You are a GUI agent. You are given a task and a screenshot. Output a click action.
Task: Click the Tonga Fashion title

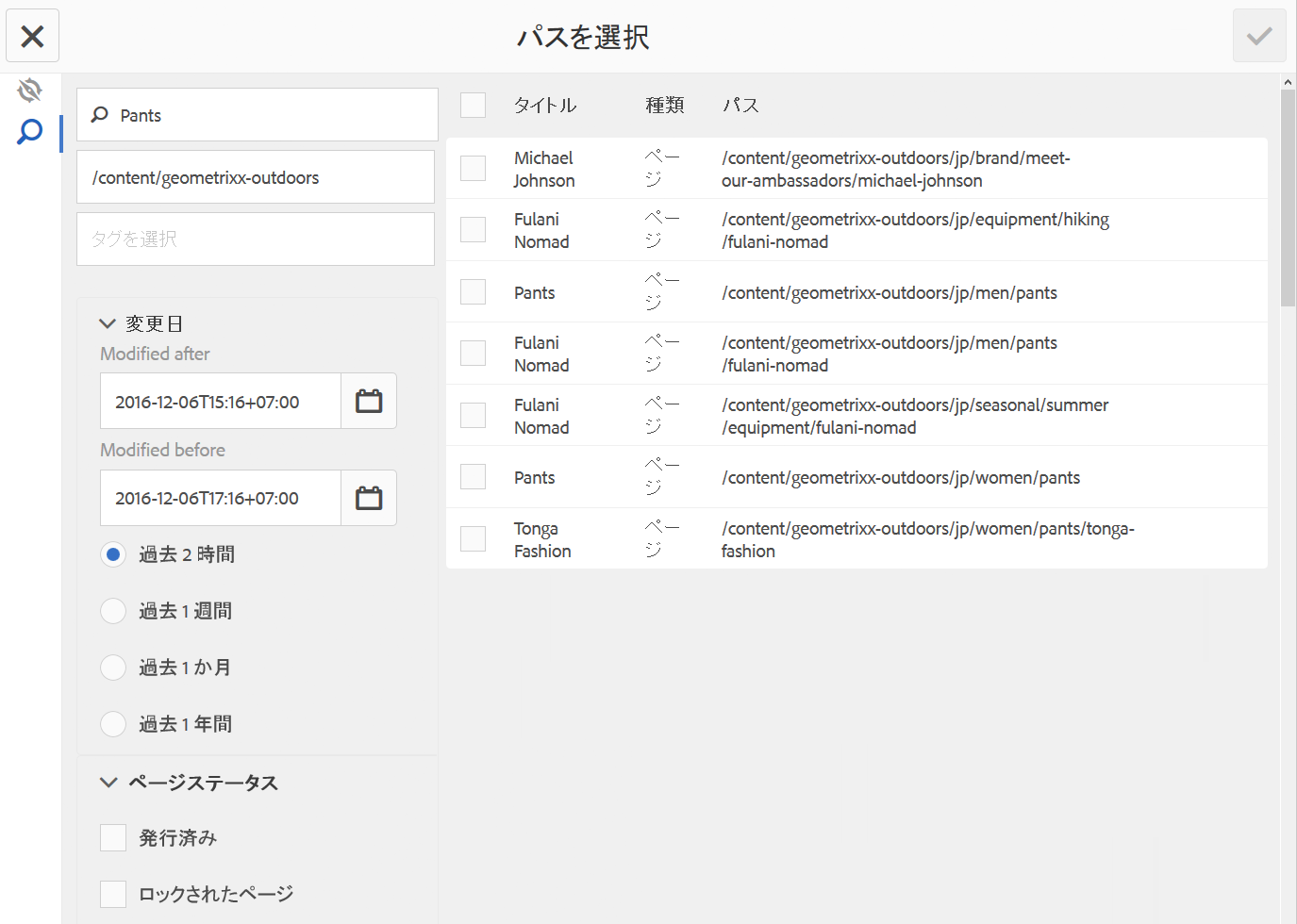click(542, 539)
